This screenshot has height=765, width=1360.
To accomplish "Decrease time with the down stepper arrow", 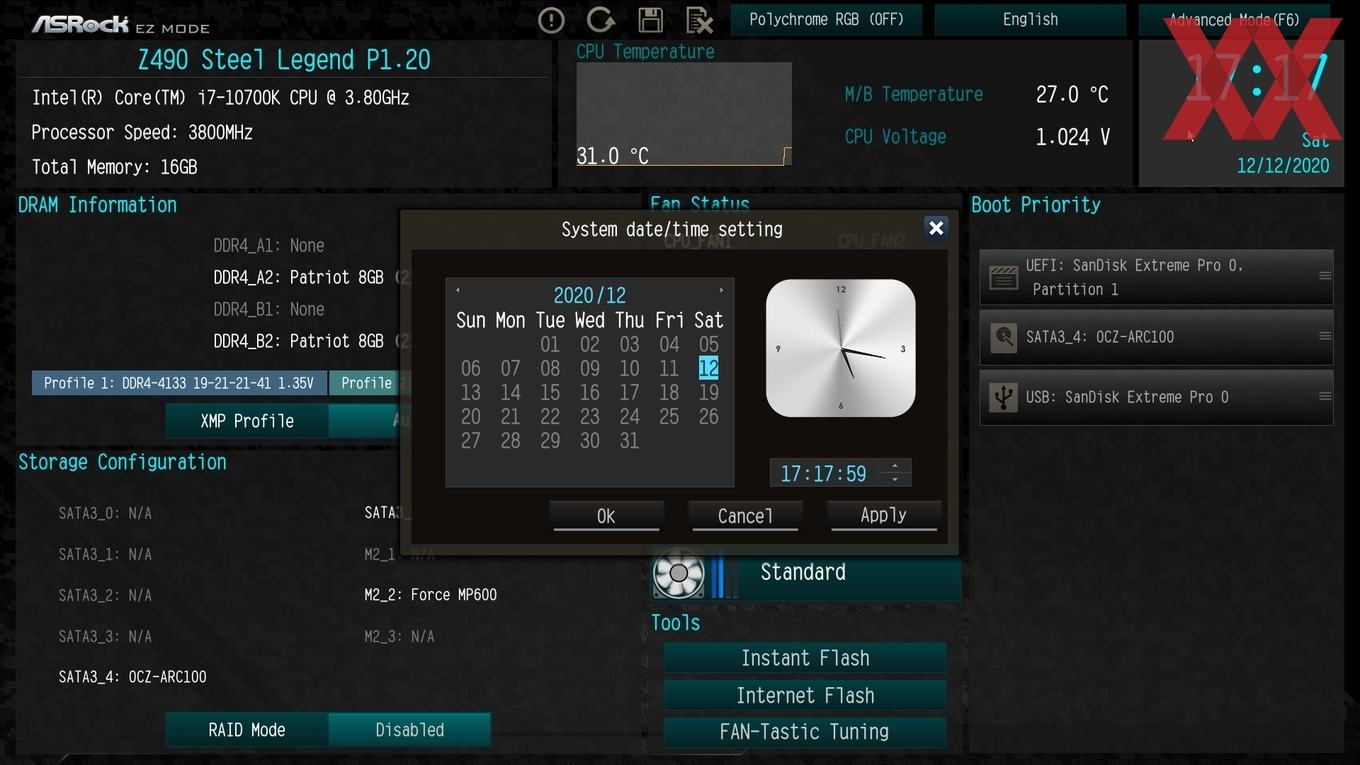I will pos(895,479).
